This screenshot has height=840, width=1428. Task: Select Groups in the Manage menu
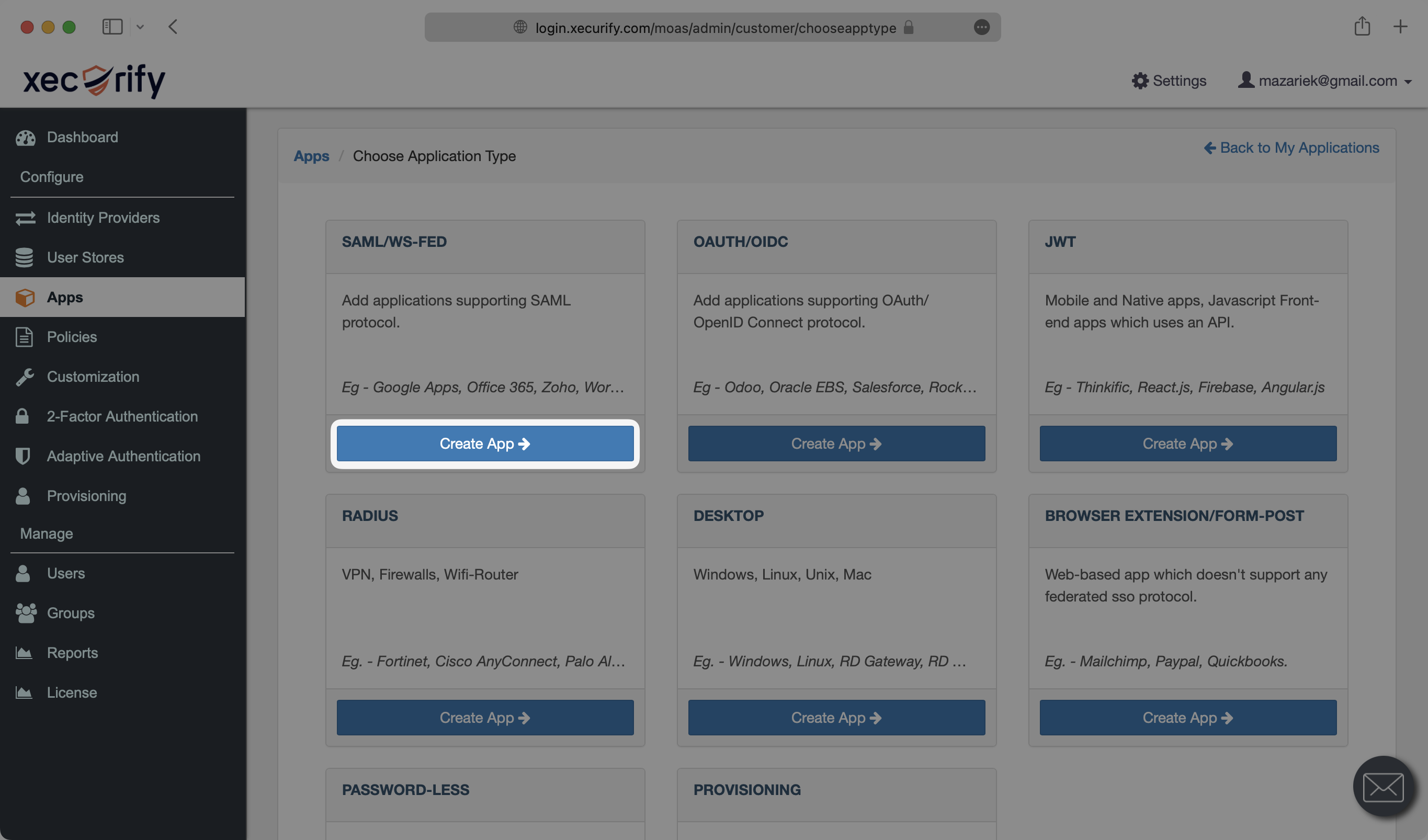point(70,614)
